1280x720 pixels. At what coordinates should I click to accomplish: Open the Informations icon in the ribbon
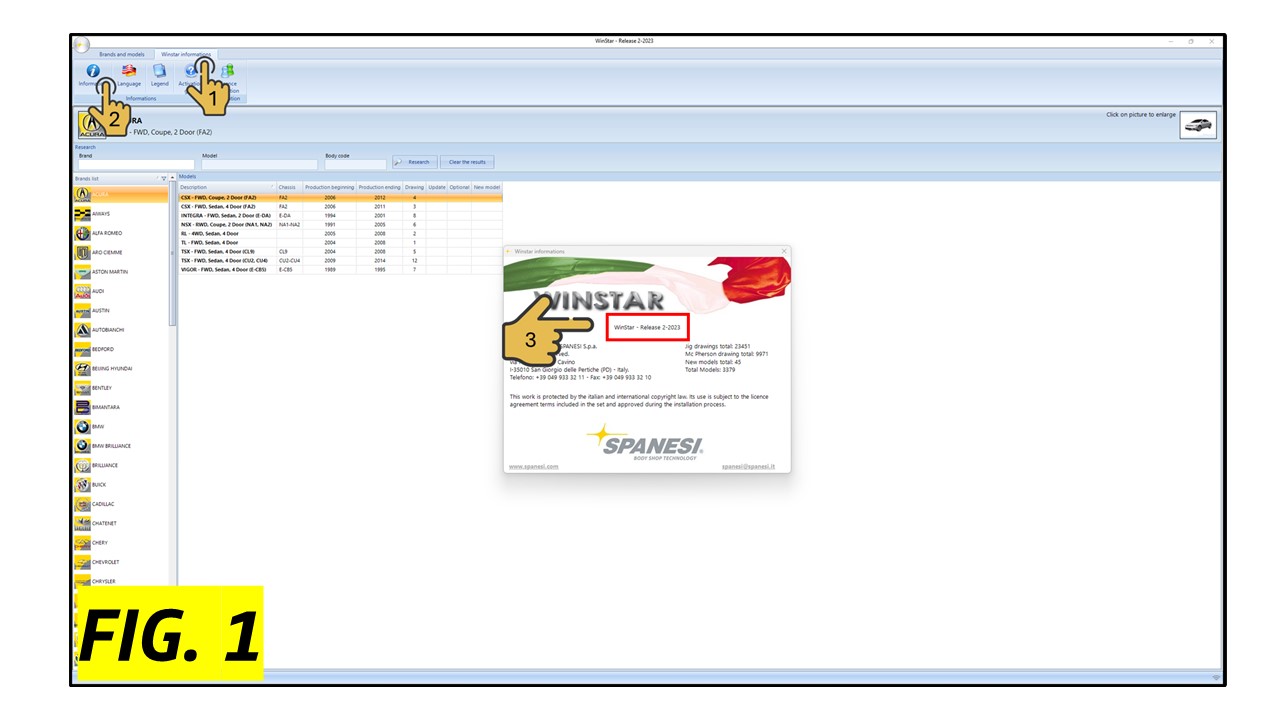coord(93,71)
